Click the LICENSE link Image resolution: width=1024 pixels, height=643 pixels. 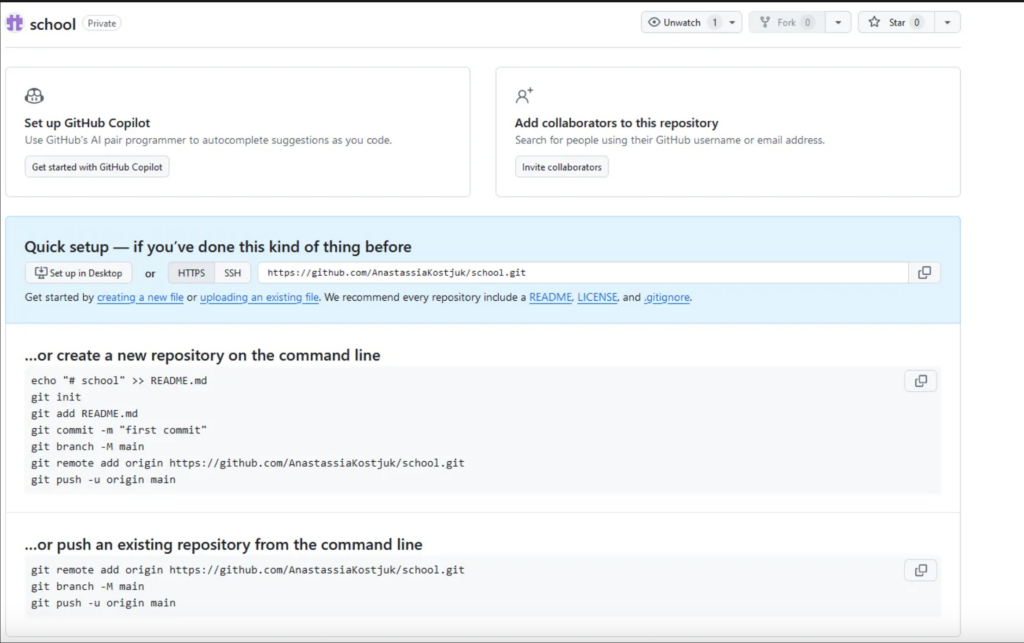pyautogui.click(x=598, y=297)
